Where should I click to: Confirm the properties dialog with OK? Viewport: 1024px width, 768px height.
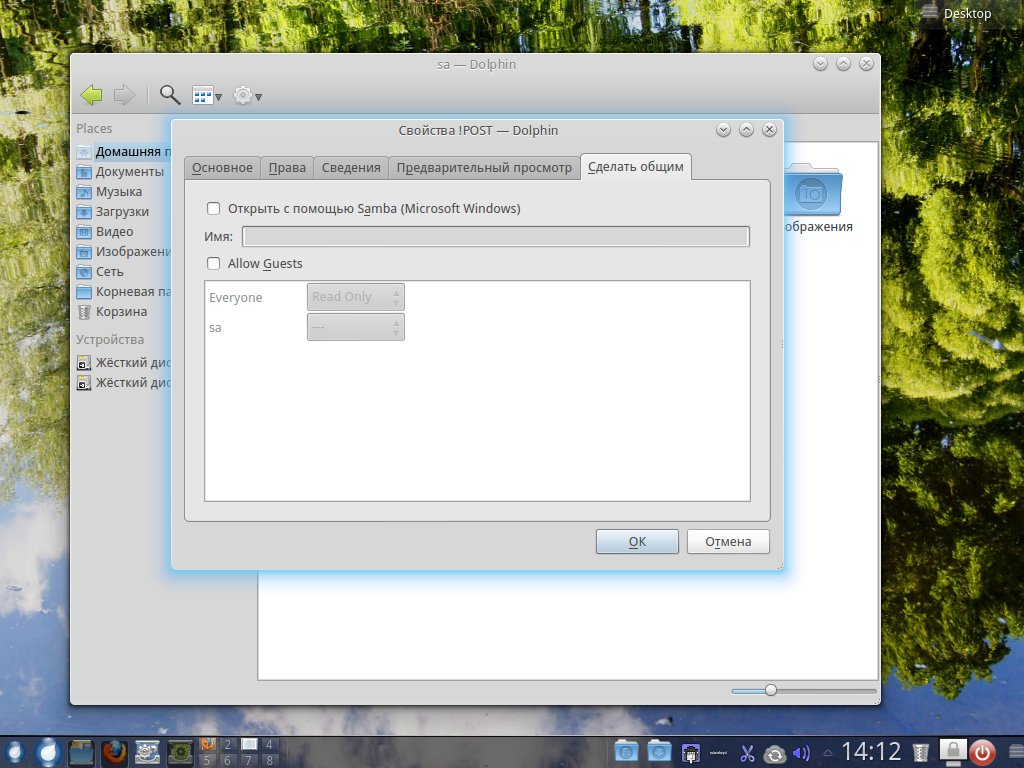[x=637, y=541]
